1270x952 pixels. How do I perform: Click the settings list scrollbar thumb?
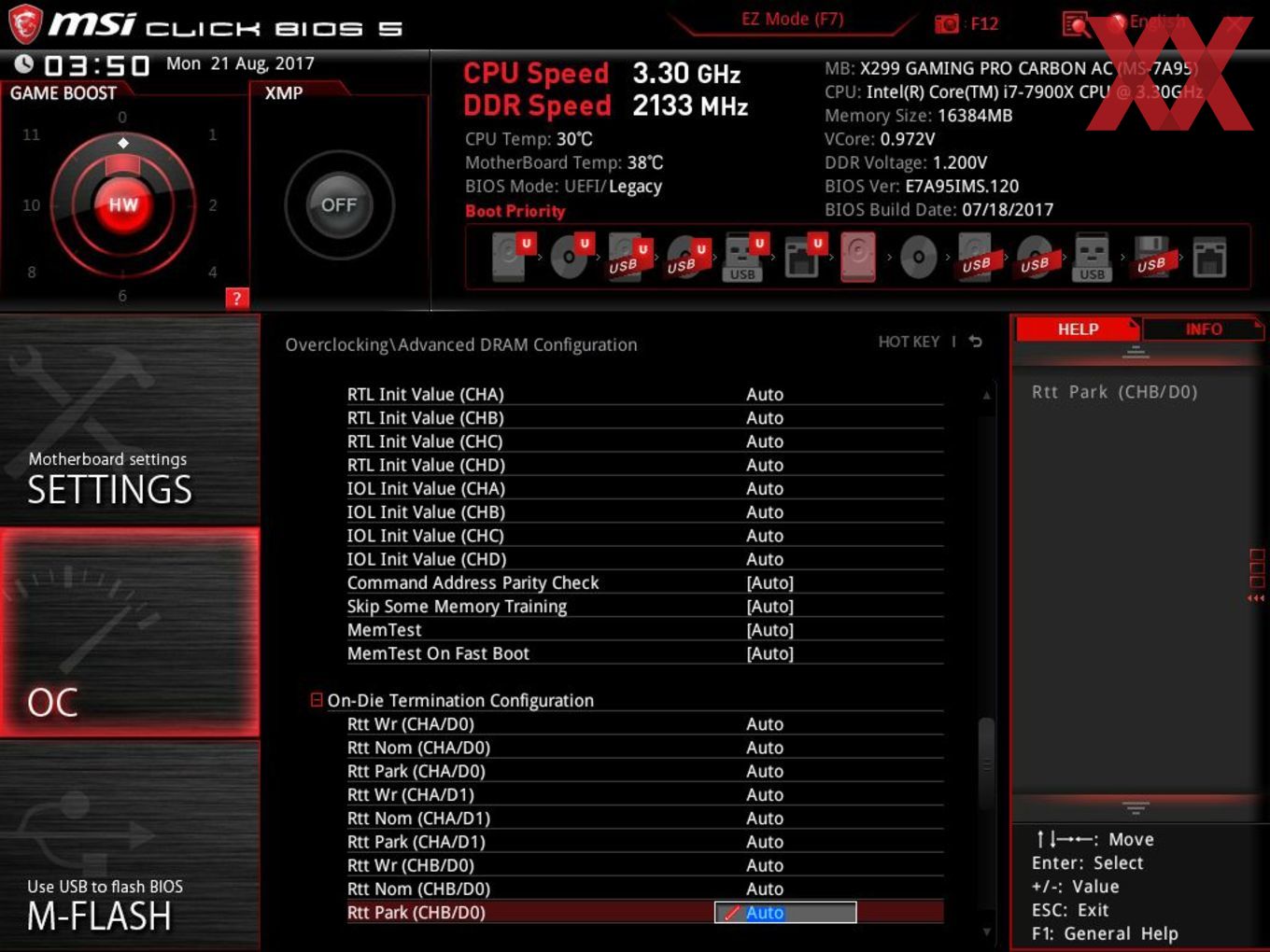pos(986,763)
